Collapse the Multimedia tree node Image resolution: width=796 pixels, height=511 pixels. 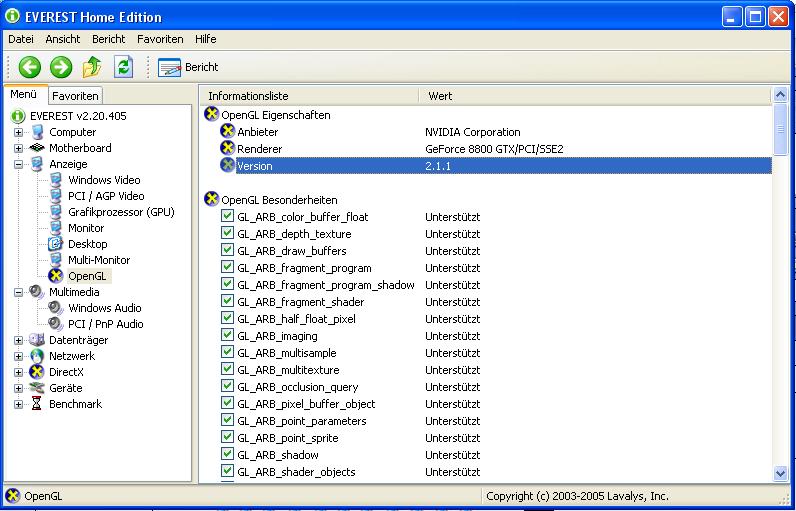pos(18,292)
